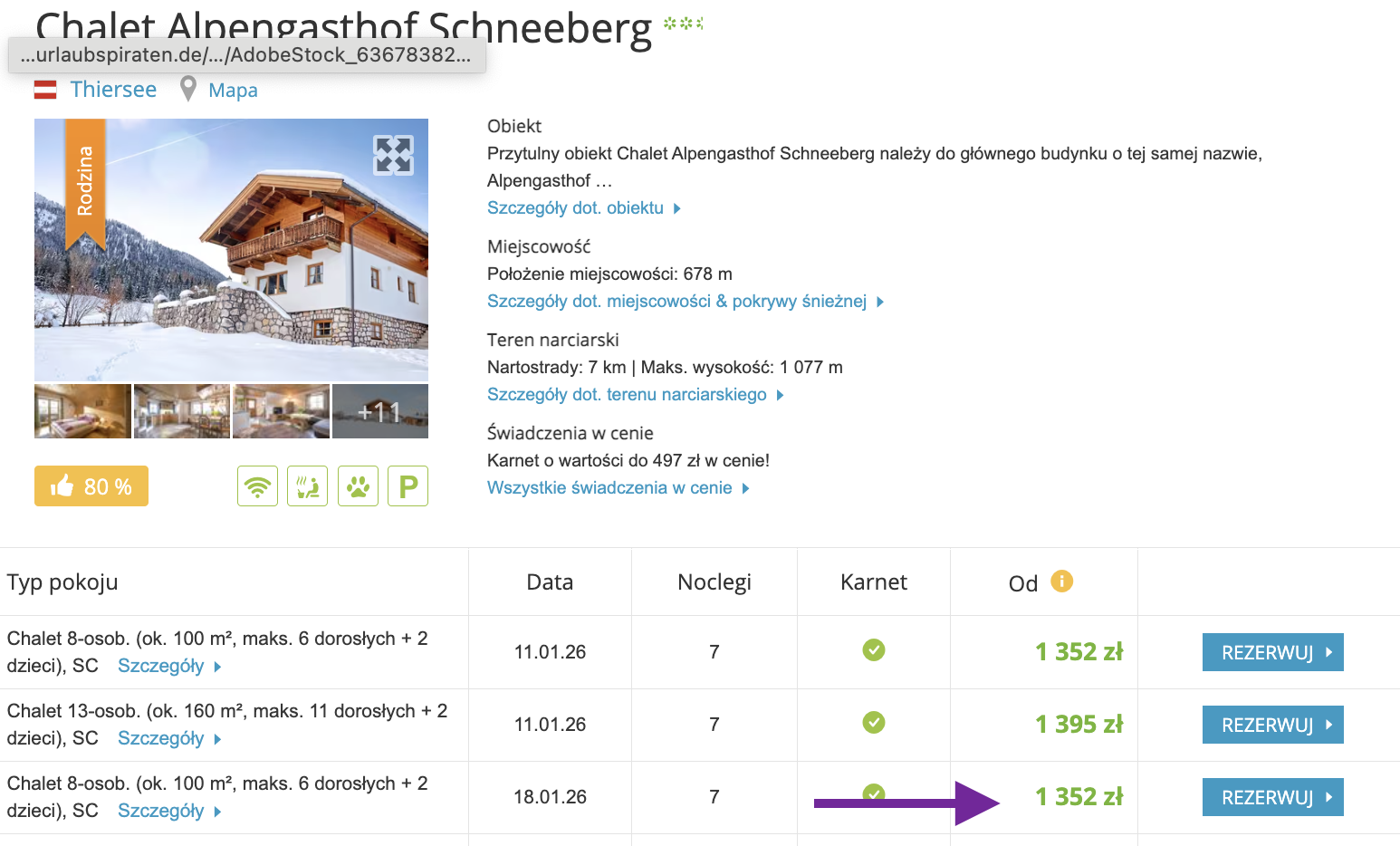This screenshot has height=846, width=1400.
Task: Toggle the Karnet checkmark for the 11.01.26 row
Action: point(873,650)
